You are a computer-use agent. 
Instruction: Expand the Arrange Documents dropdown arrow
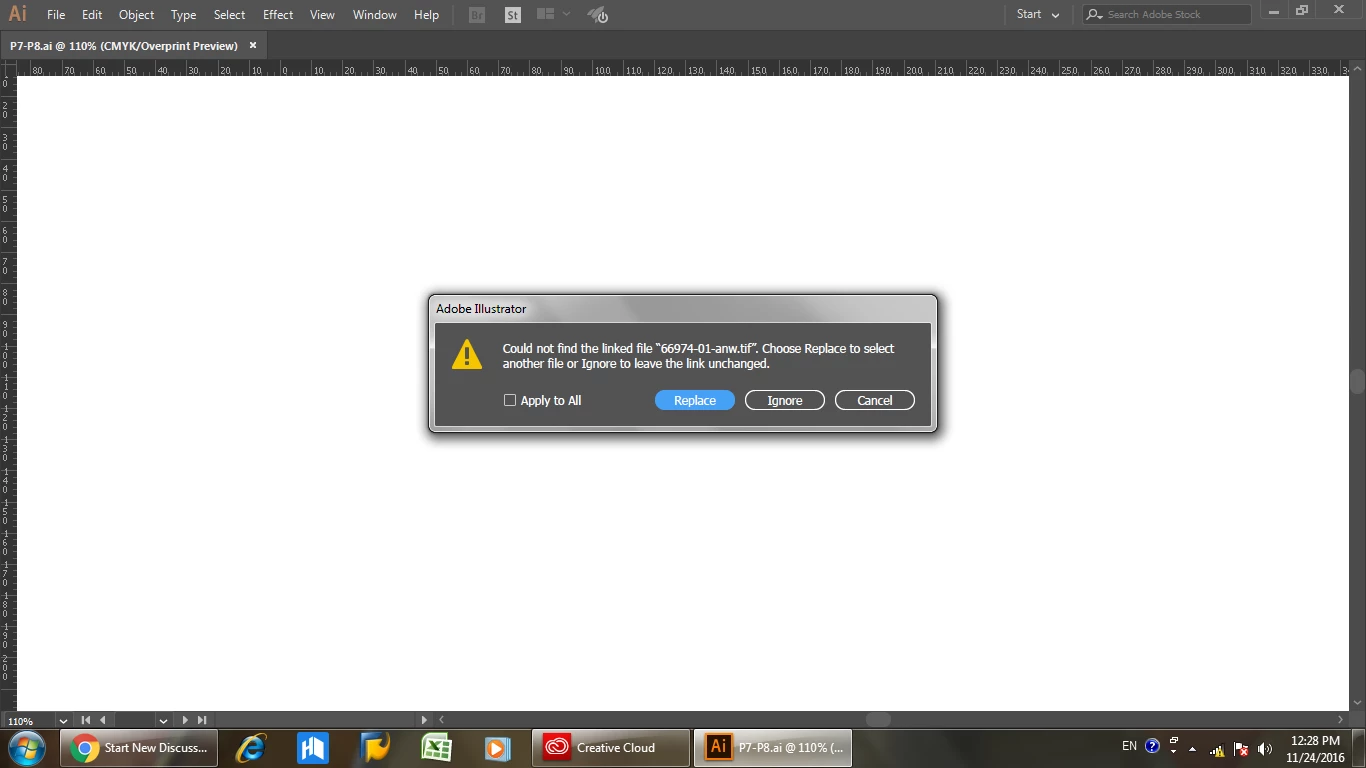click(567, 14)
